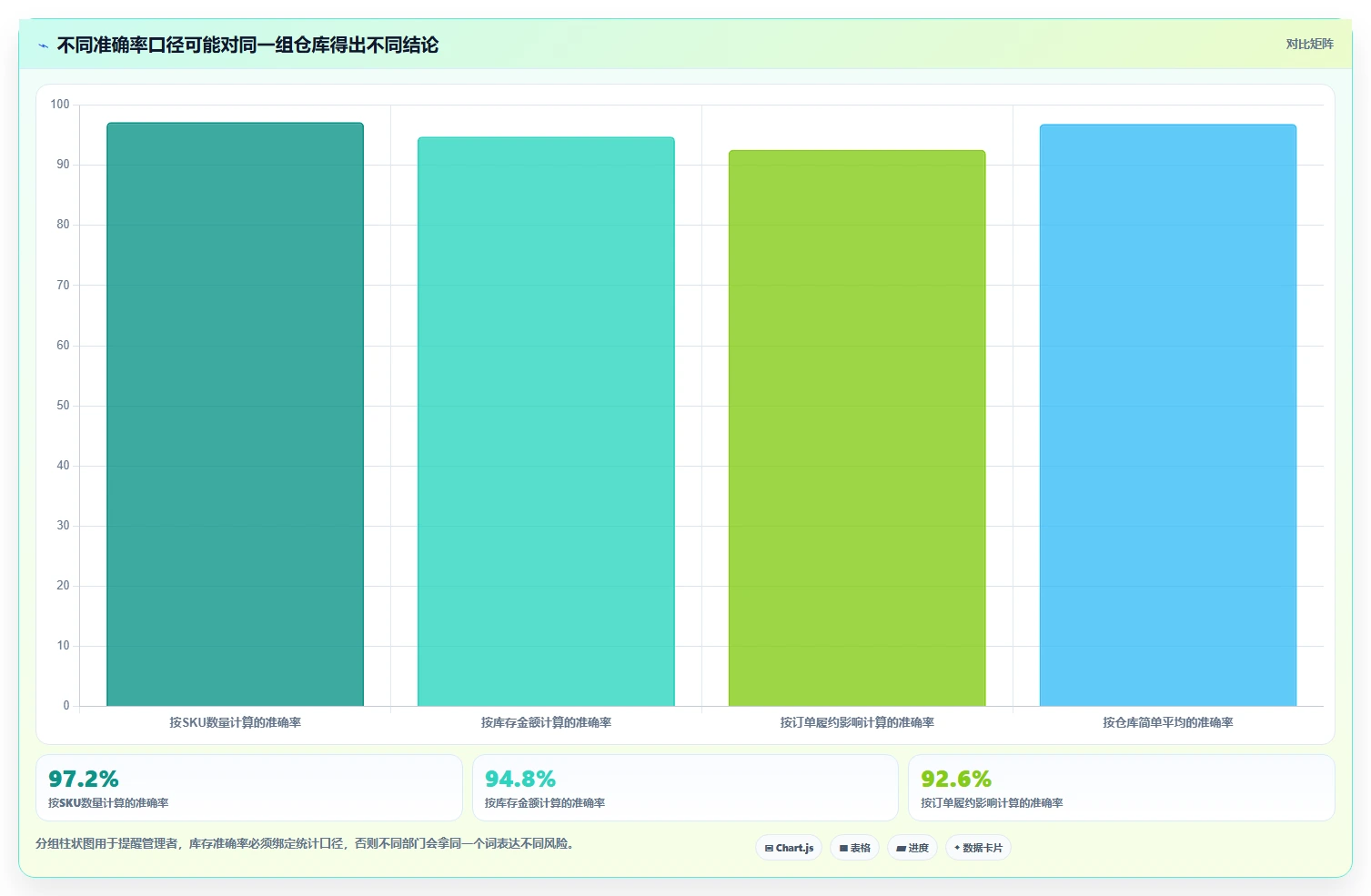Click the footer note starting with 分组柱状图用于提醒管理者
This screenshot has height=896, width=1371.
305,843
